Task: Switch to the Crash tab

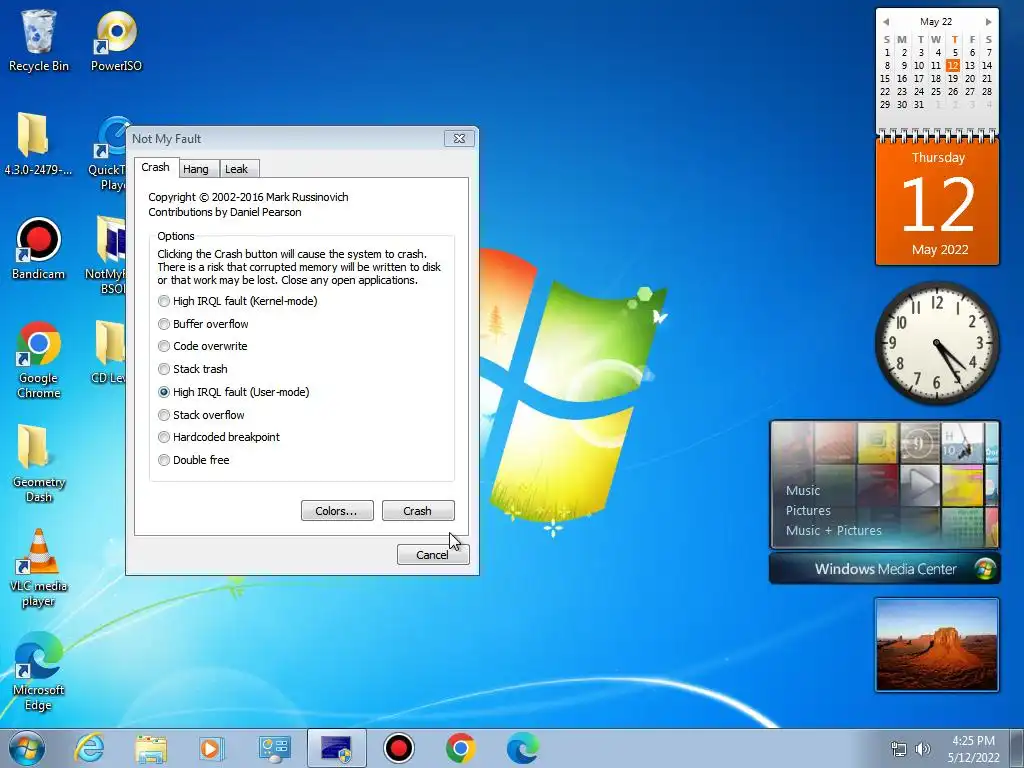Action: click(x=155, y=167)
